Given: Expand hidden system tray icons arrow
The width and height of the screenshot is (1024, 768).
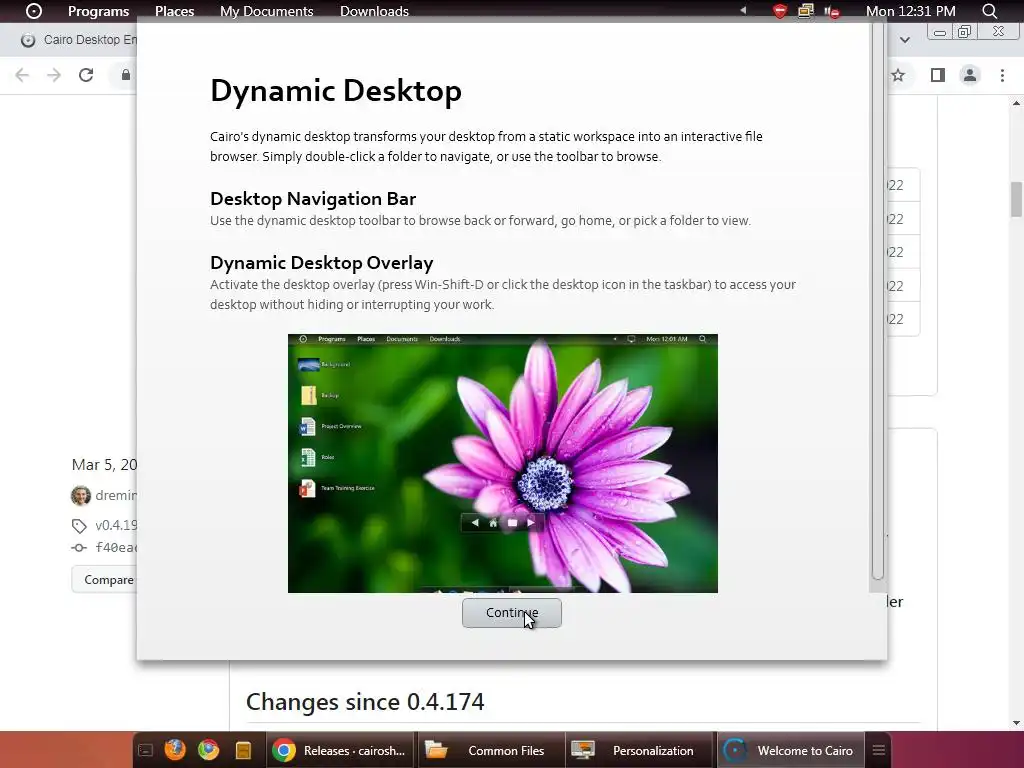Looking at the screenshot, I should [x=743, y=10].
